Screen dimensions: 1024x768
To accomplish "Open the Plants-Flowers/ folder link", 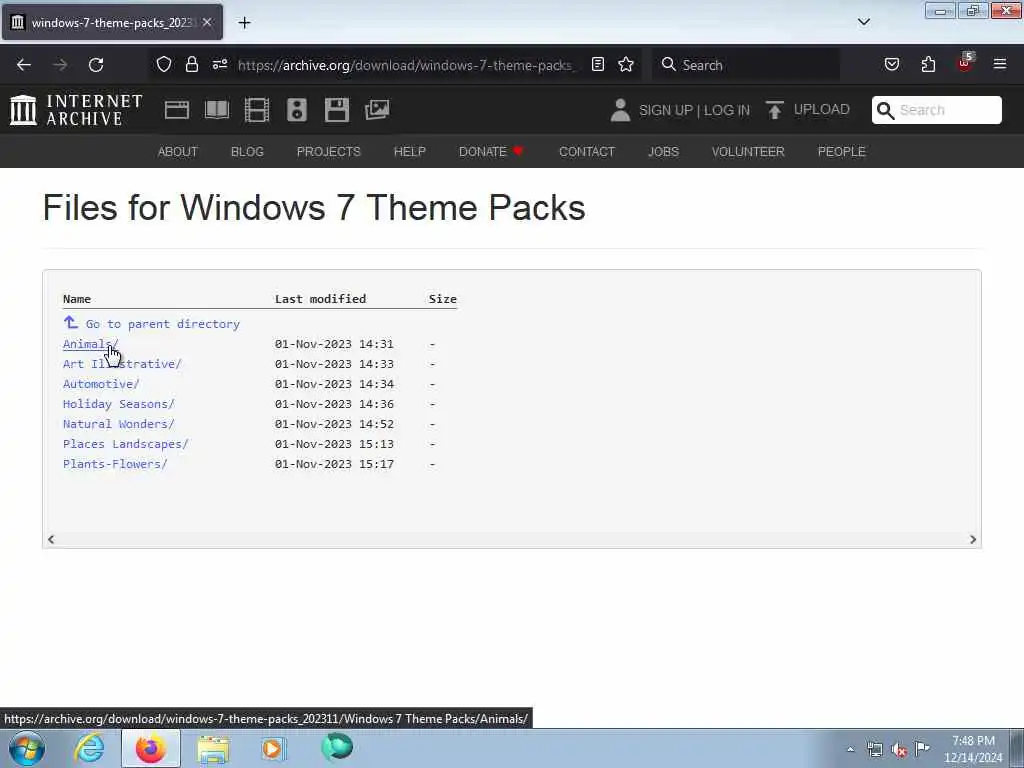I will pos(115,464).
